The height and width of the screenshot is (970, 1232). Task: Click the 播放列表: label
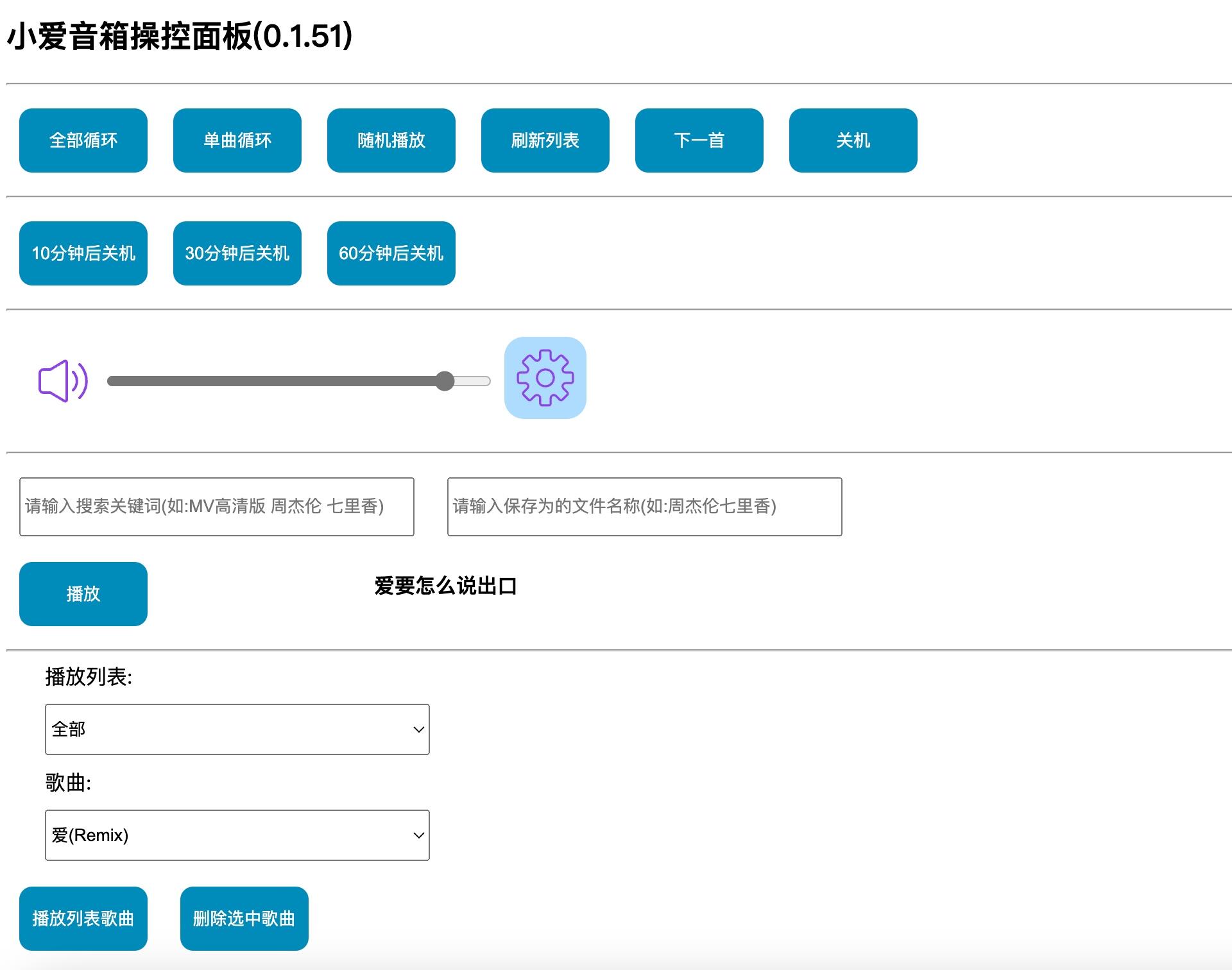(89, 677)
